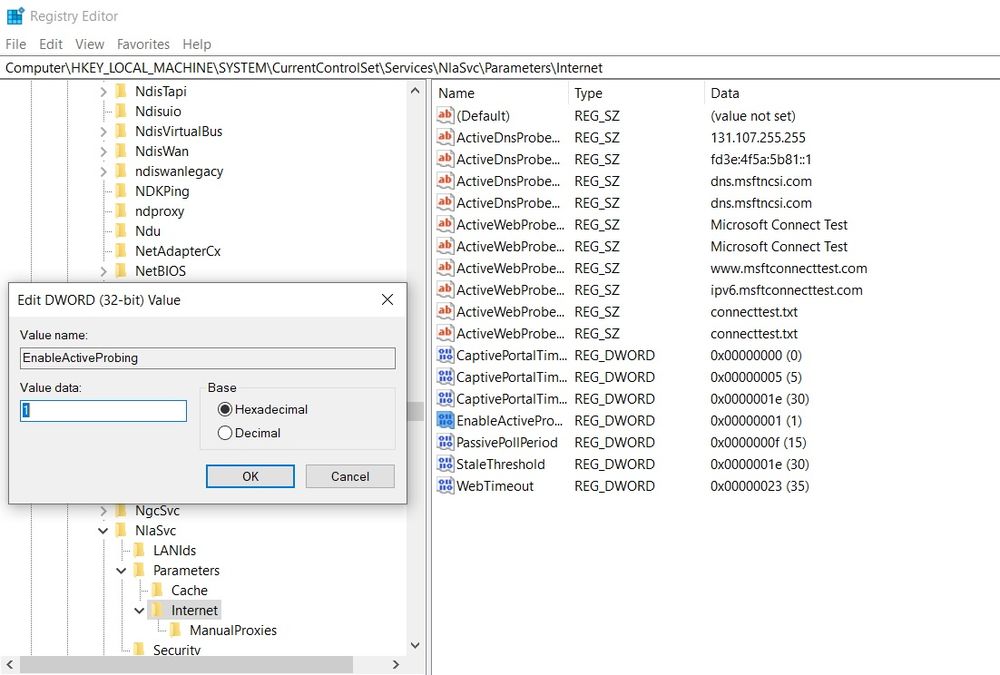Click the ManualProxies folder icon
Screen dimensions: 1000x675
click(x=175, y=630)
